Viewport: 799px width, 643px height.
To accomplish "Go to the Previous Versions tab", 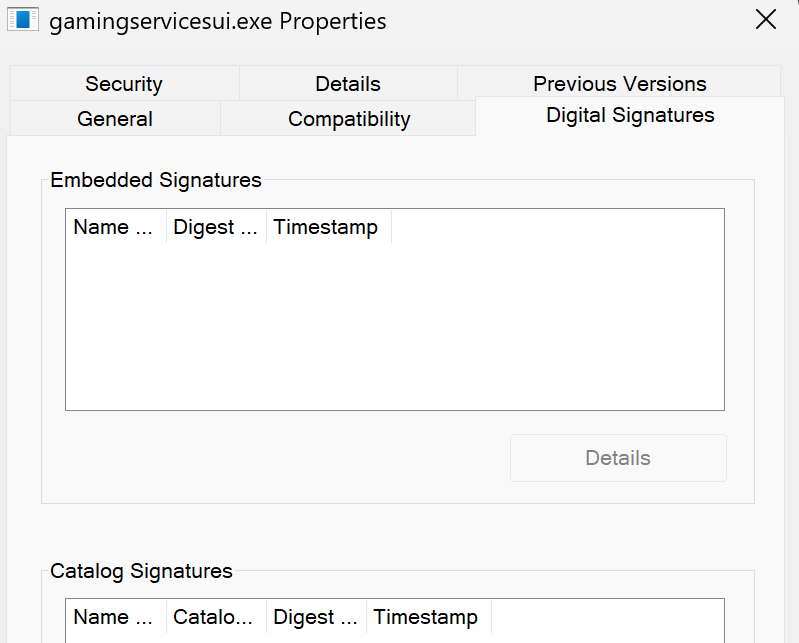I will 619,84.
